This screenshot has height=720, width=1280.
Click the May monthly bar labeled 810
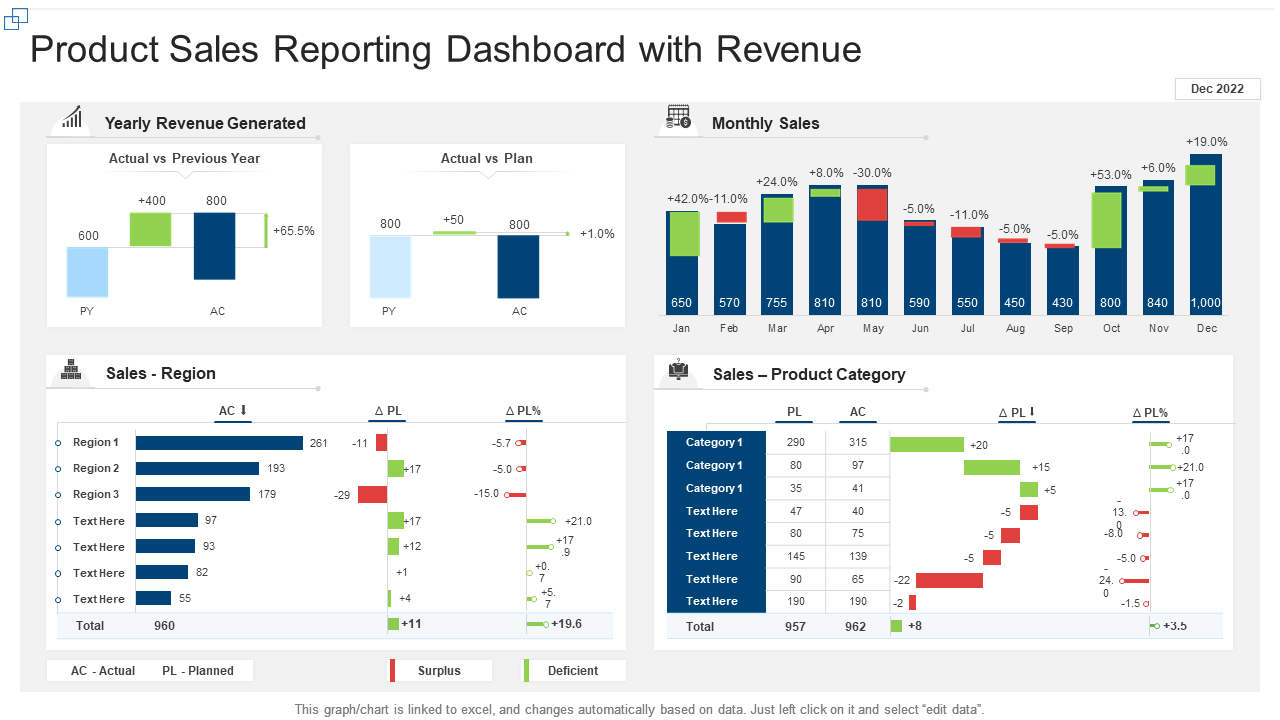point(872,251)
